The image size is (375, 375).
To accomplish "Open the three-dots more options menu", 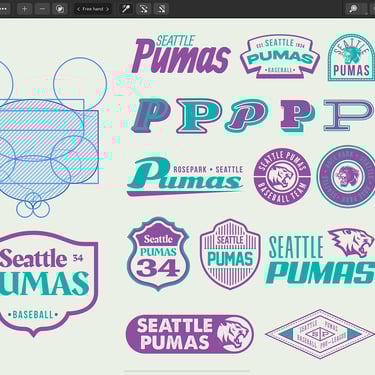I will coord(3,9).
